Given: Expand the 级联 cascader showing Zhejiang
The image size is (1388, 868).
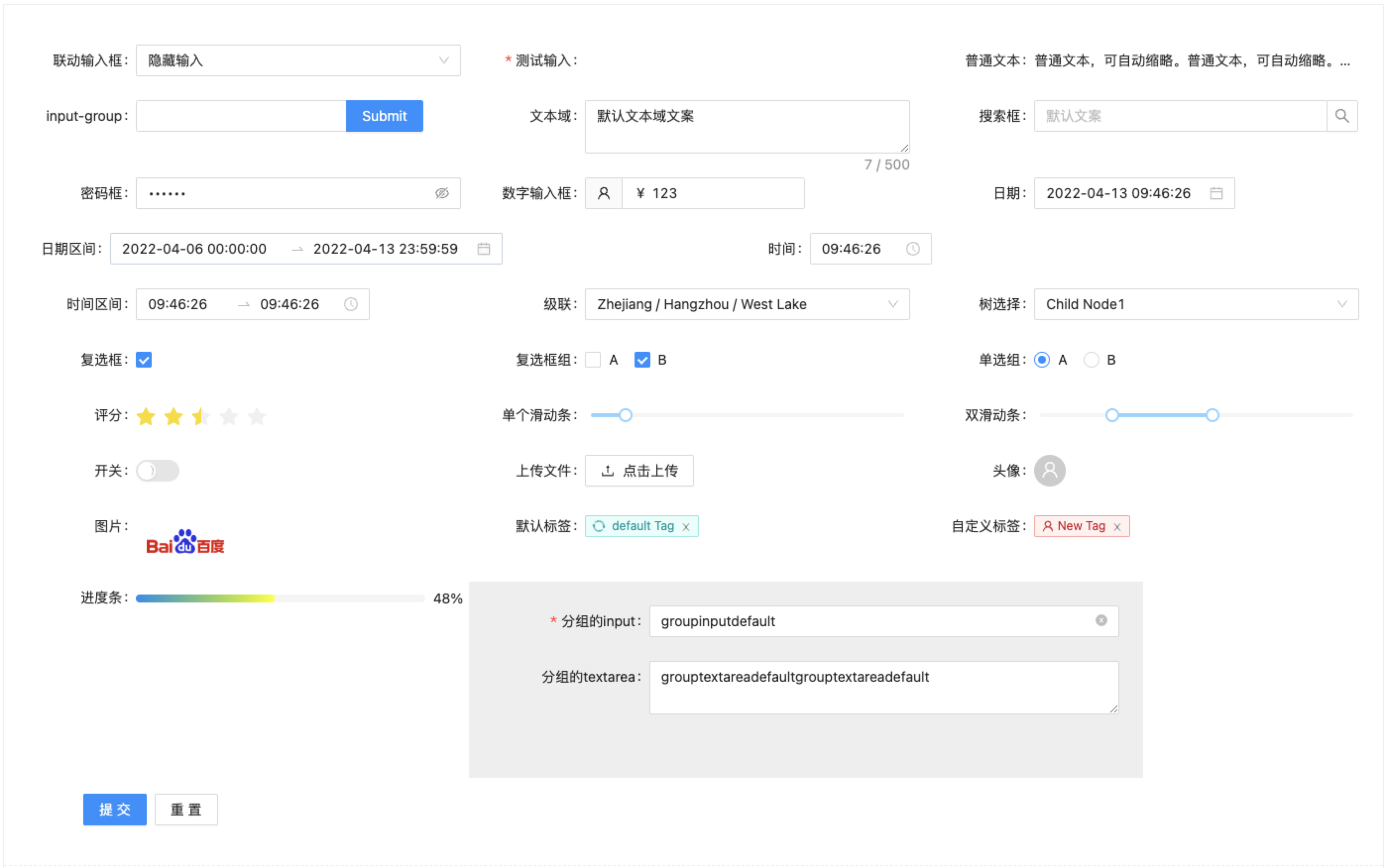Looking at the screenshot, I should [x=747, y=304].
